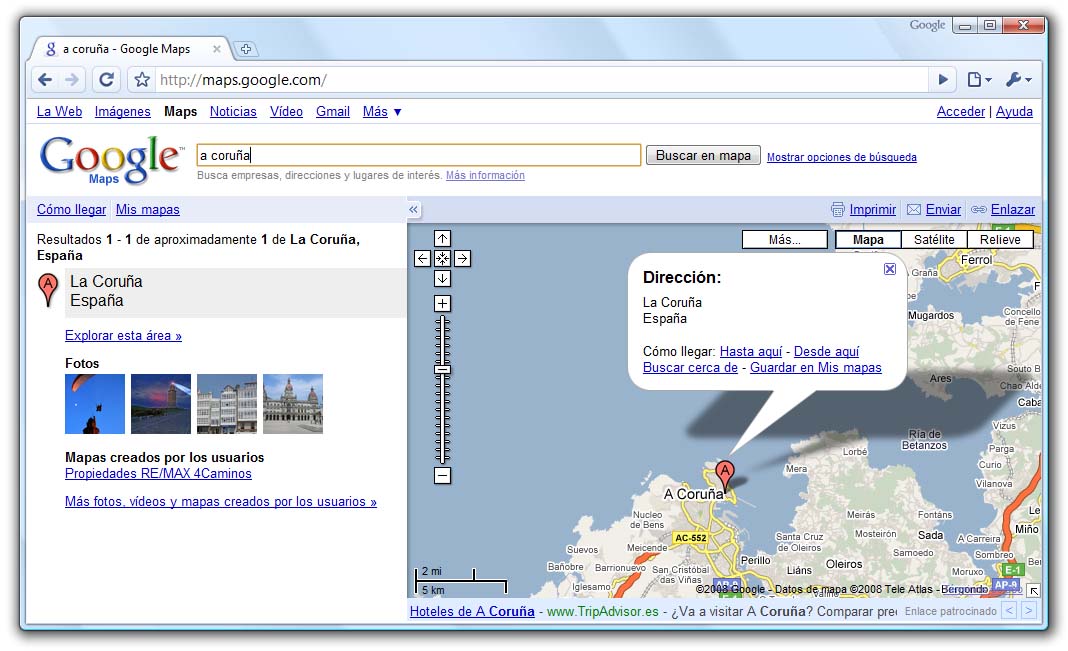
Task: Open the lighthouse at night photo thumbnail
Action: [x=161, y=404]
